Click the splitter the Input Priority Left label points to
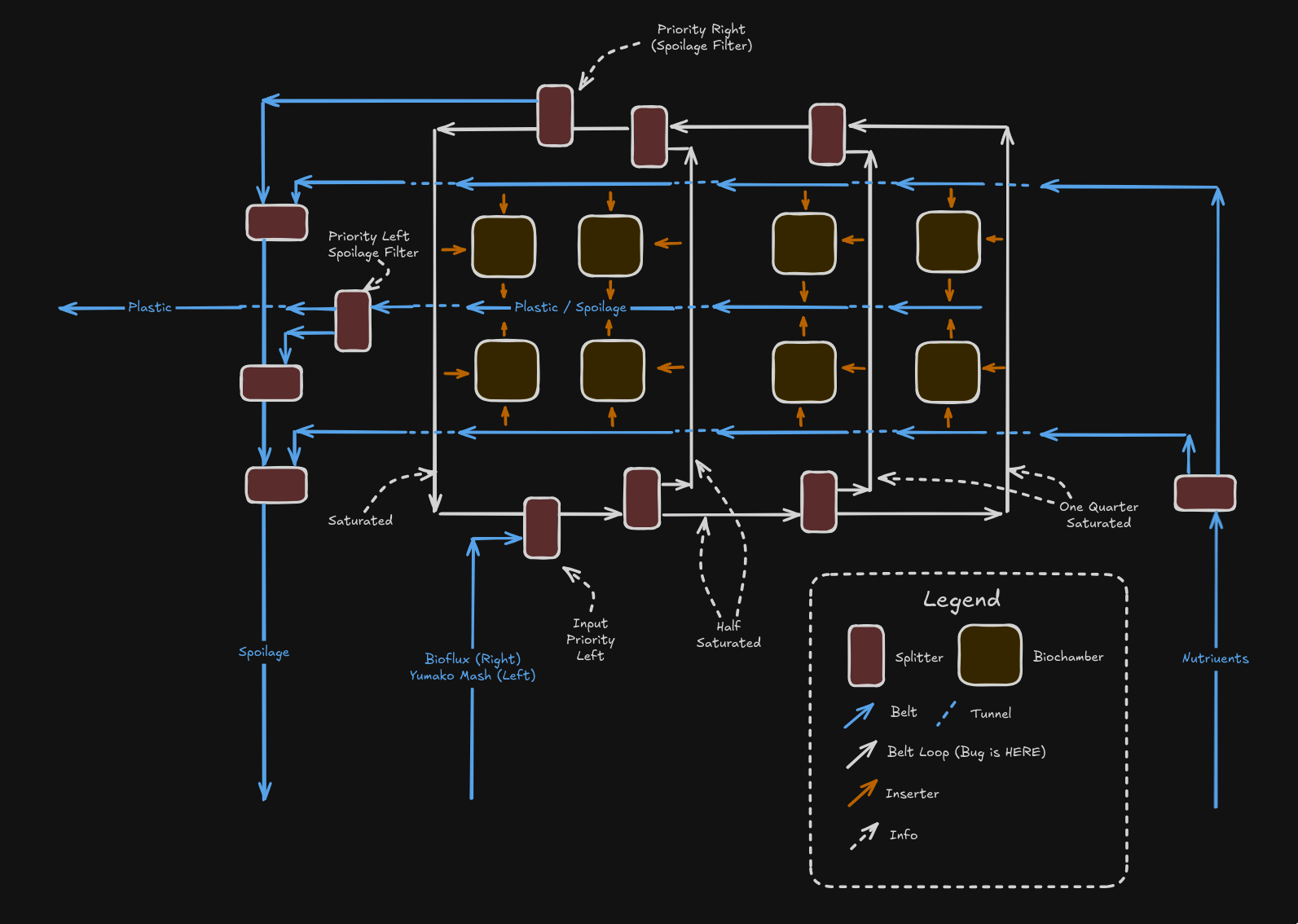 [542, 528]
